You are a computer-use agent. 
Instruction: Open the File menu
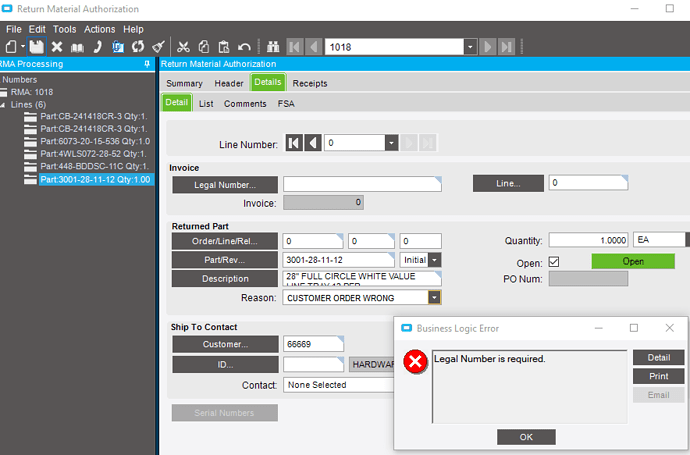[14, 29]
